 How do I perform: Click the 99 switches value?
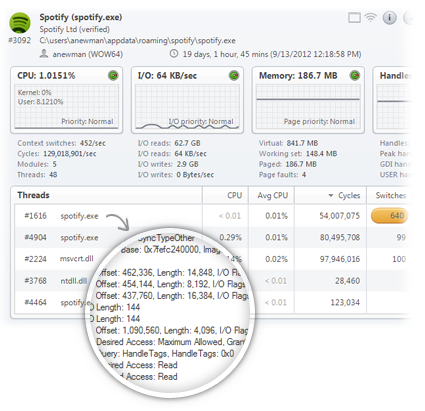401,237
